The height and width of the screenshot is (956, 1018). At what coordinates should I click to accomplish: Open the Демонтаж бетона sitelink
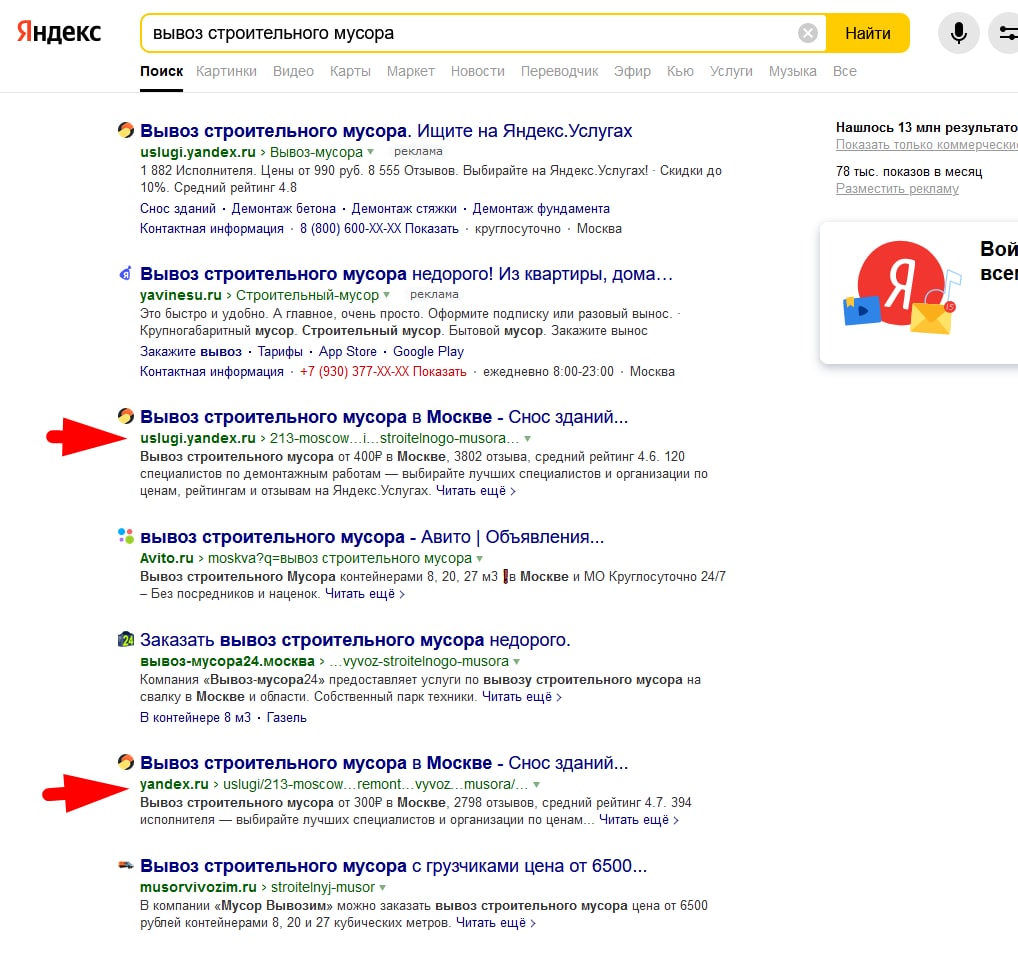click(284, 208)
